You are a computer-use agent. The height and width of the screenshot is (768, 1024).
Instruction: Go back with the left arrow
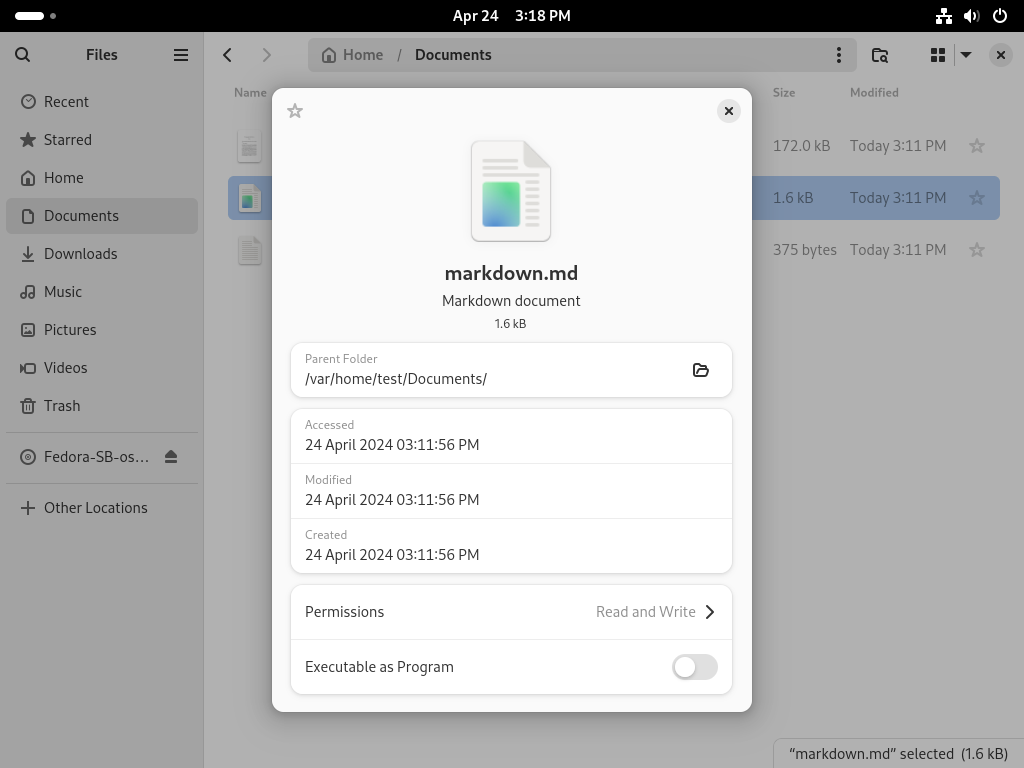point(227,55)
